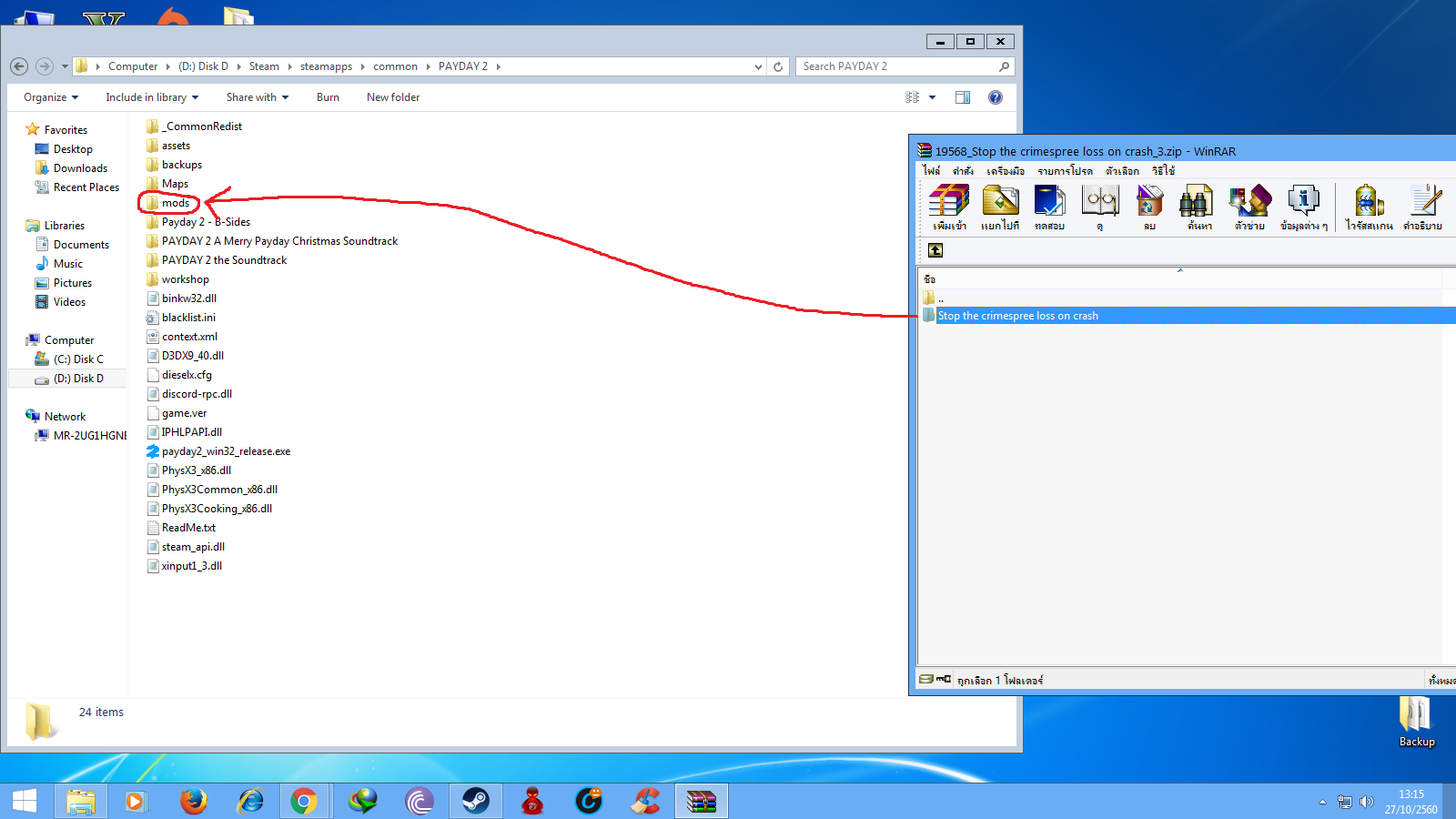Select 'Stop the crimespree loss on crash' in WinRAR
The image size is (1456, 819).
coord(1018,316)
